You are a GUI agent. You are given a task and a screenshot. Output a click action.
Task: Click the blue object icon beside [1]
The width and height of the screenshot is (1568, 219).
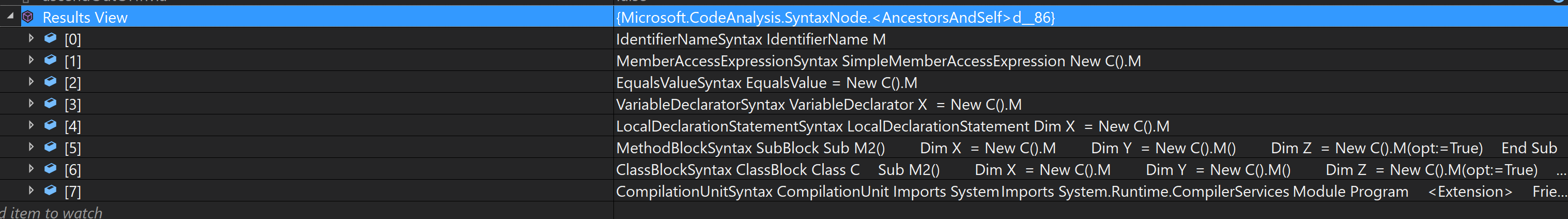(51, 61)
